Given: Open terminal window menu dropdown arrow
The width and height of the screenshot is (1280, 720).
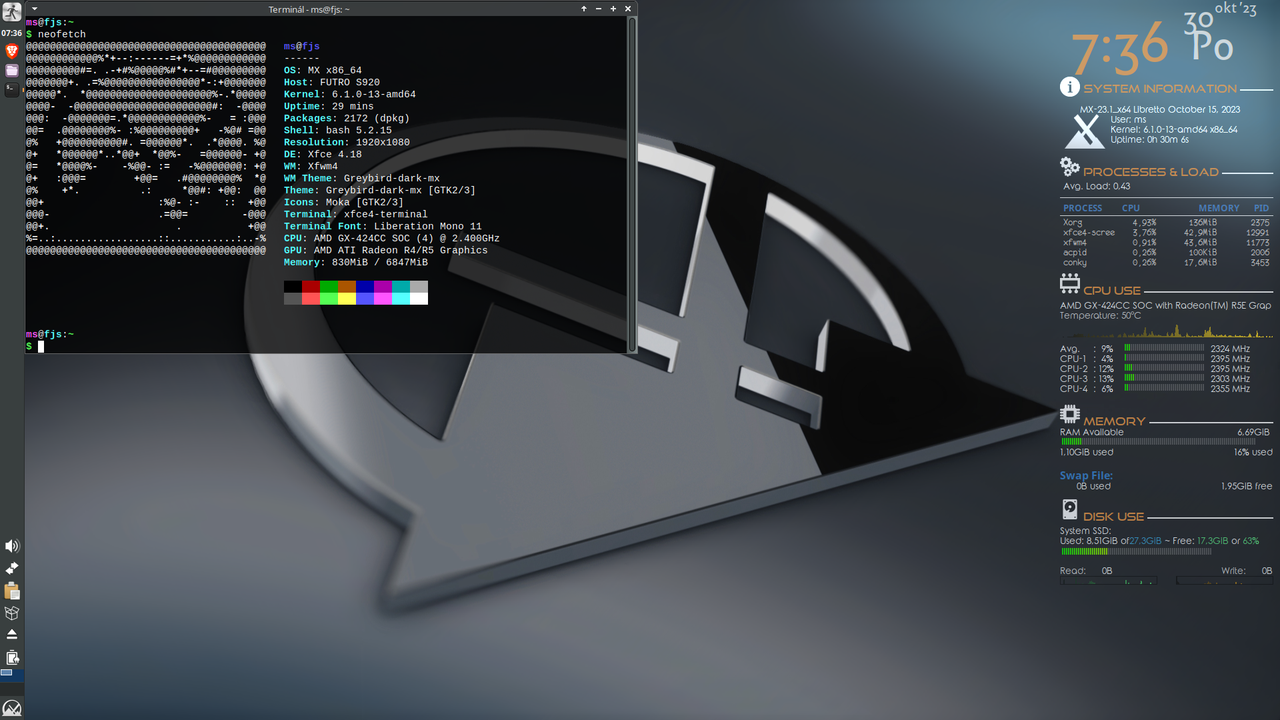Looking at the screenshot, I should (x=35, y=8).
